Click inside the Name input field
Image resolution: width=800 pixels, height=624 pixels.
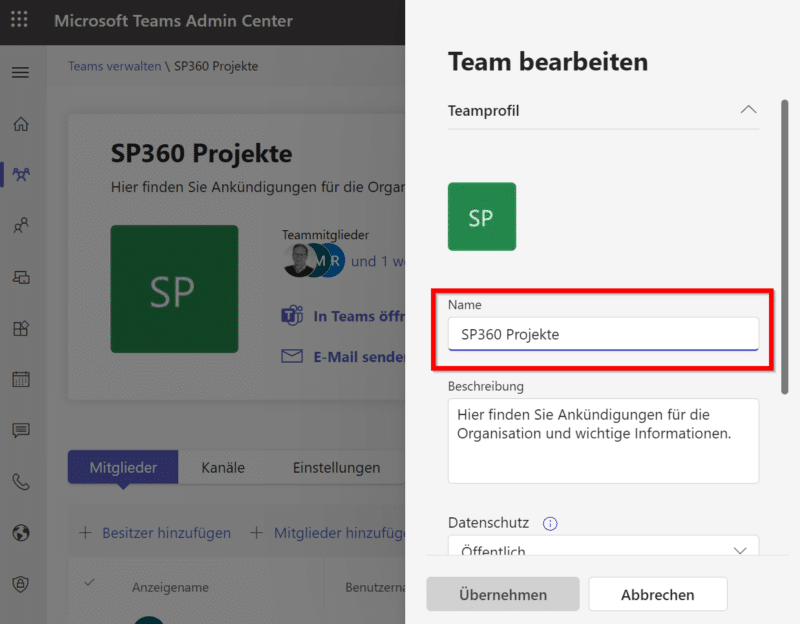(x=603, y=334)
